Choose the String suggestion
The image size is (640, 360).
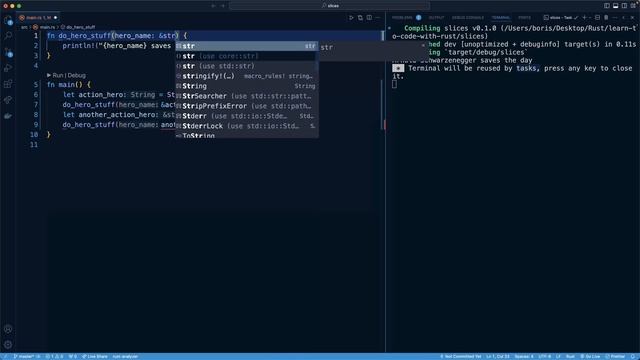[247, 86]
